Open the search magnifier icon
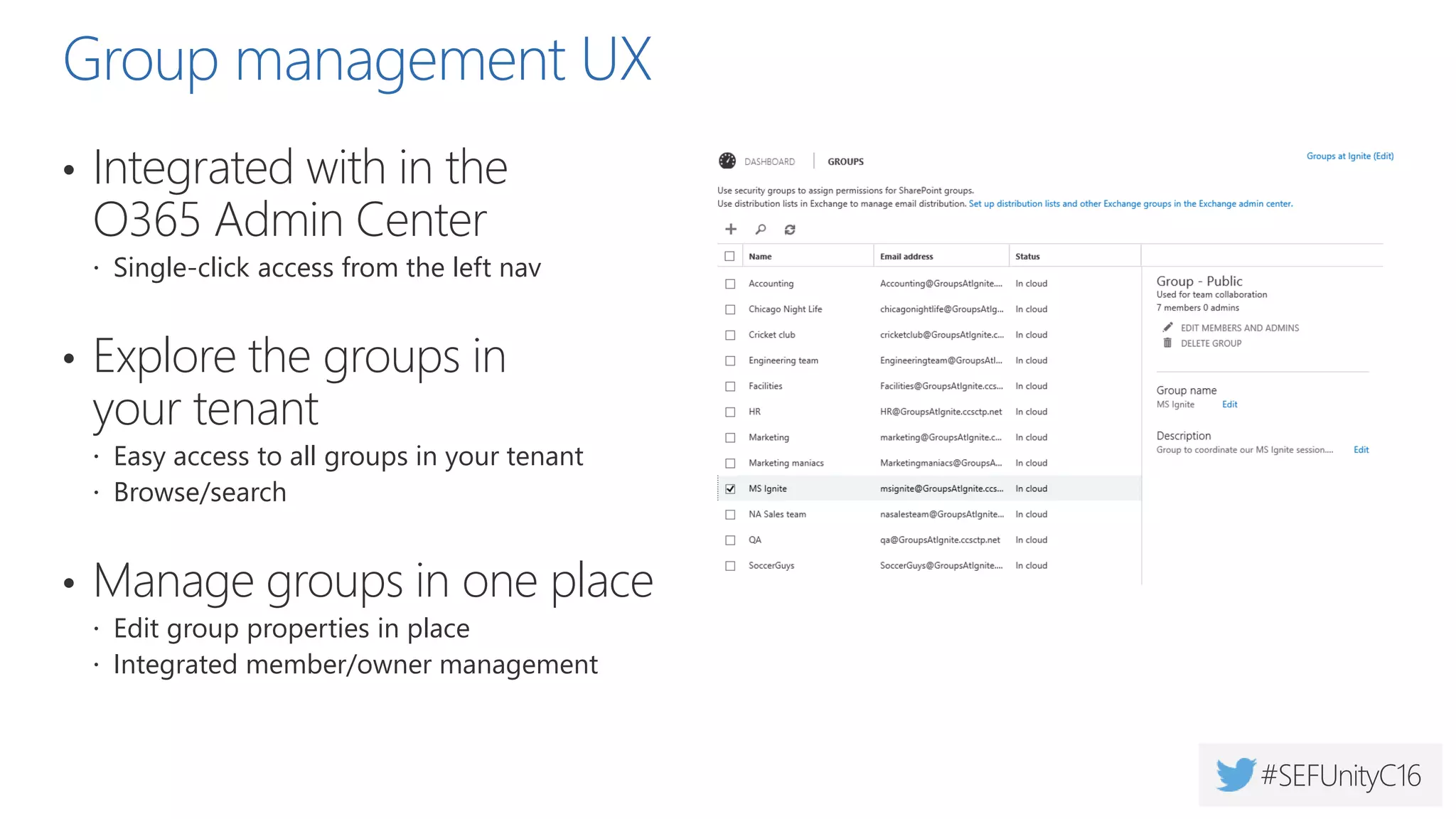 [x=760, y=229]
